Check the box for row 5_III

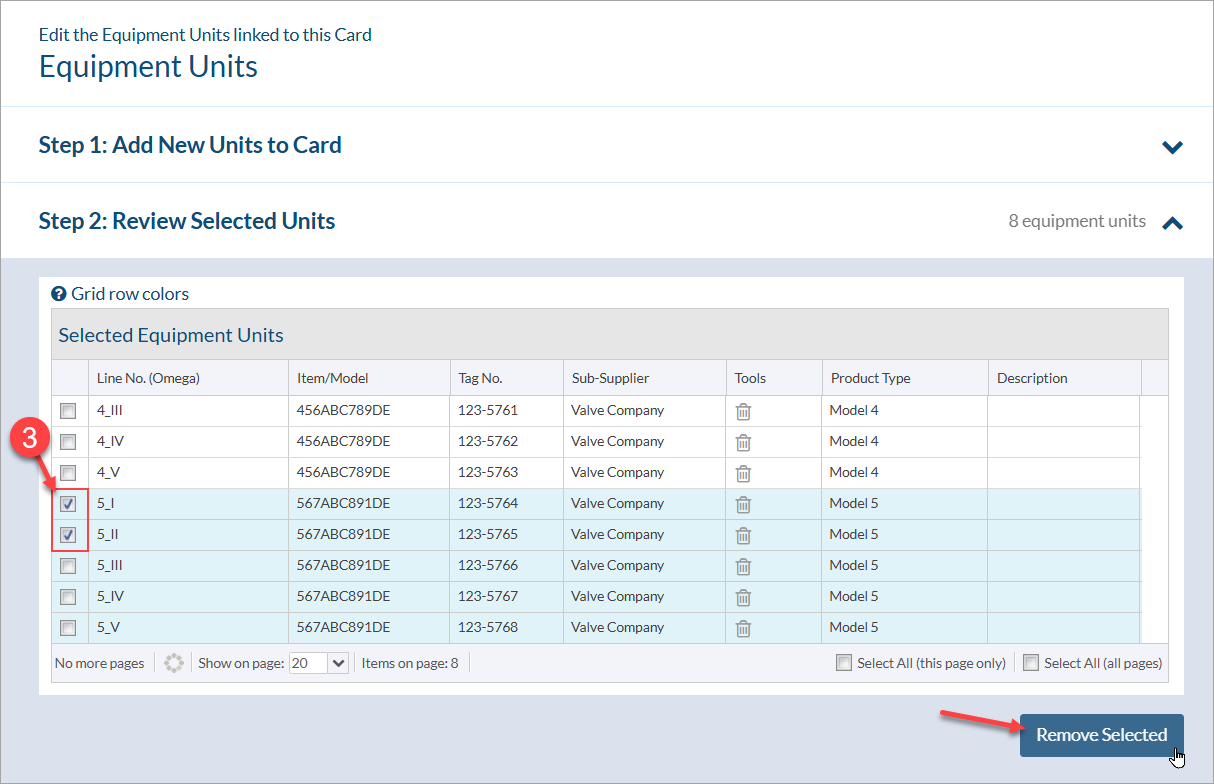pyautogui.click(x=68, y=566)
